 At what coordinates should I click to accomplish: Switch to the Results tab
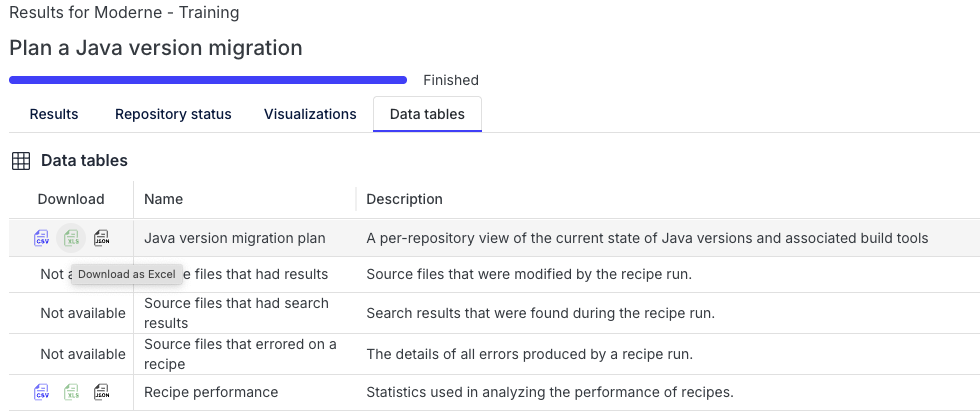click(x=54, y=114)
